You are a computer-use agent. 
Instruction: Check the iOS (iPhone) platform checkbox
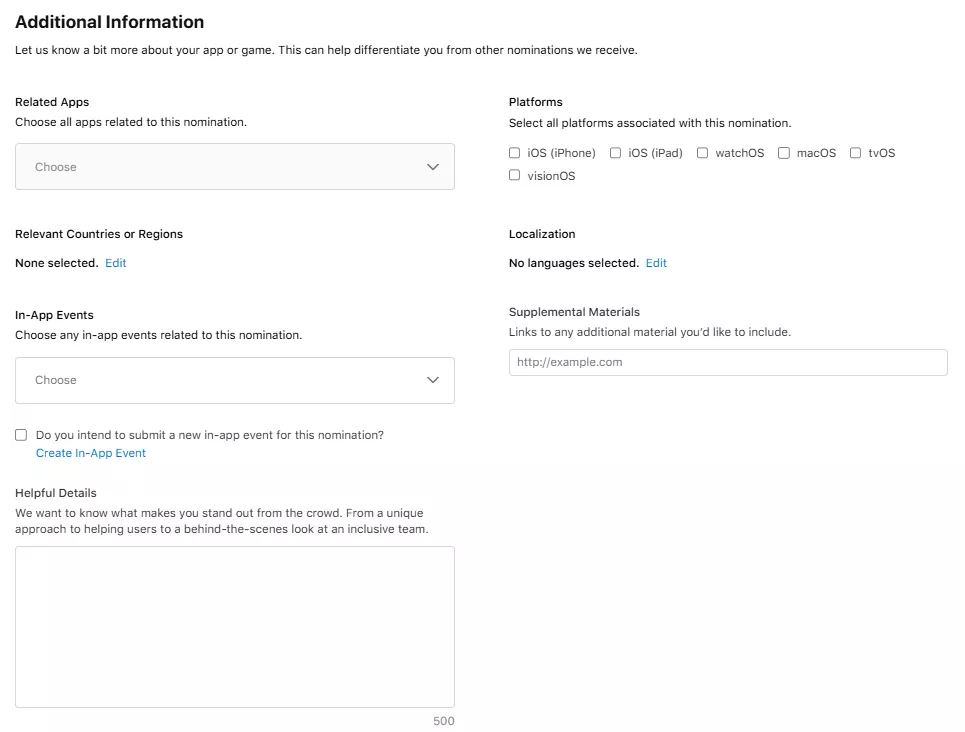pos(515,153)
